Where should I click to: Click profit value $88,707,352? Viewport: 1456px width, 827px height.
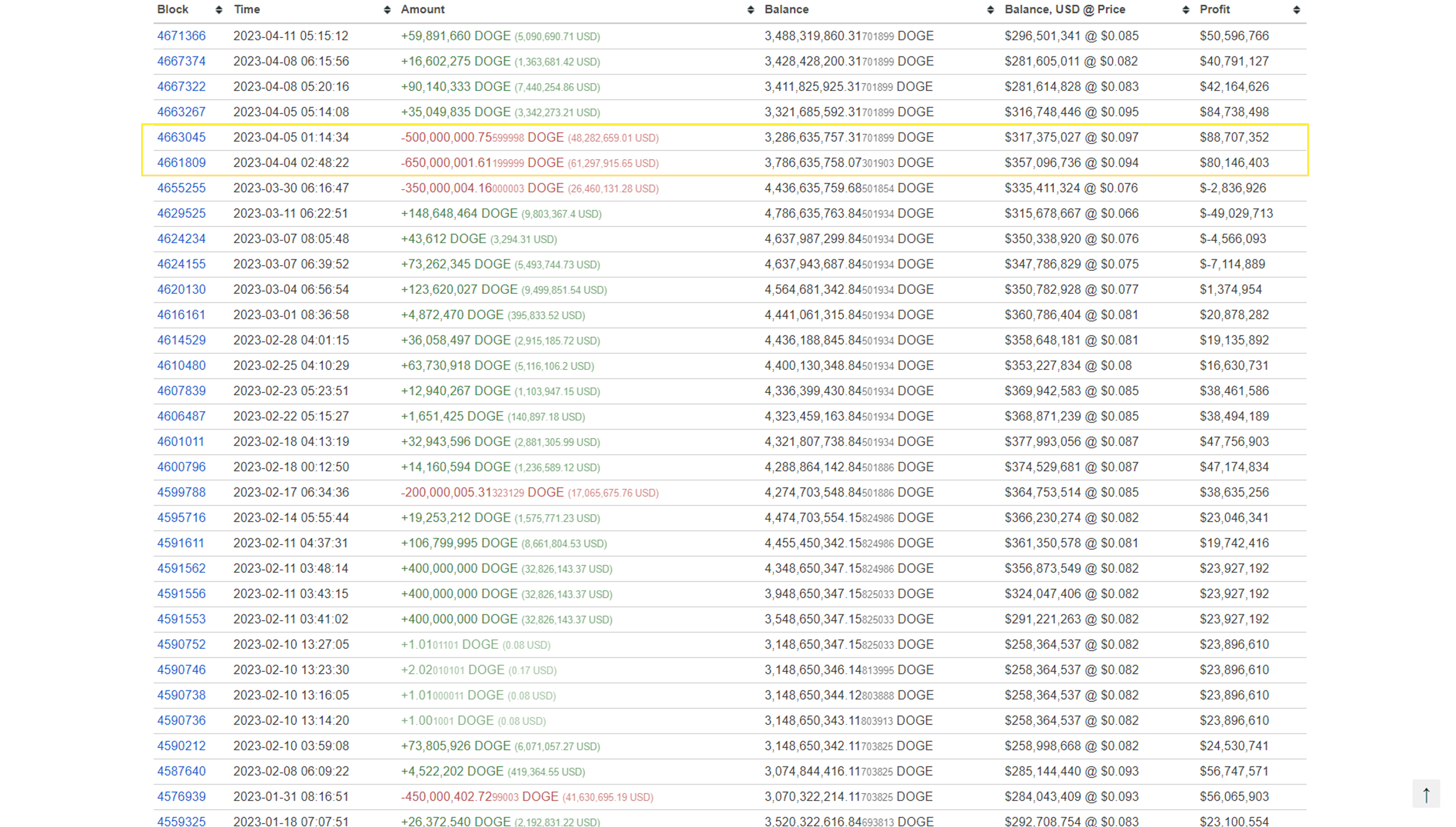[1234, 137]
